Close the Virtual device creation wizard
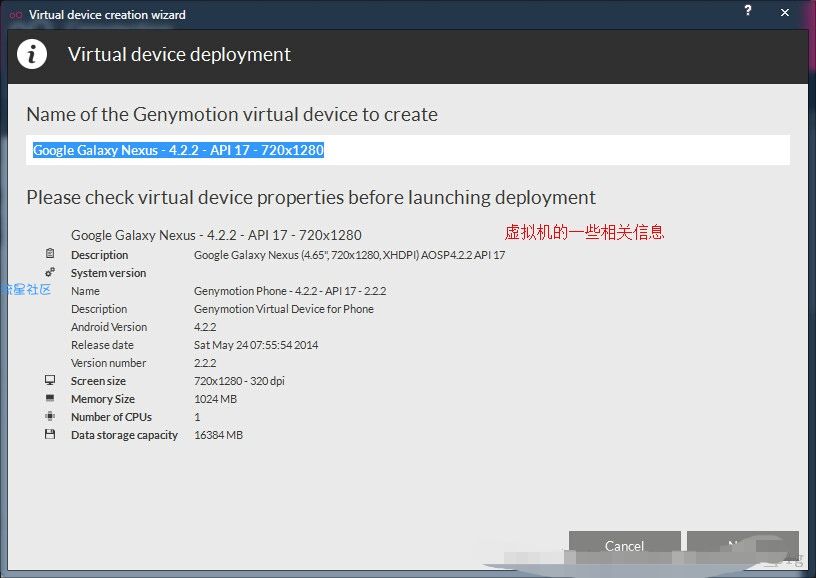Image resolution: width=816 pixels, height=578 pixels. [785, 12]
